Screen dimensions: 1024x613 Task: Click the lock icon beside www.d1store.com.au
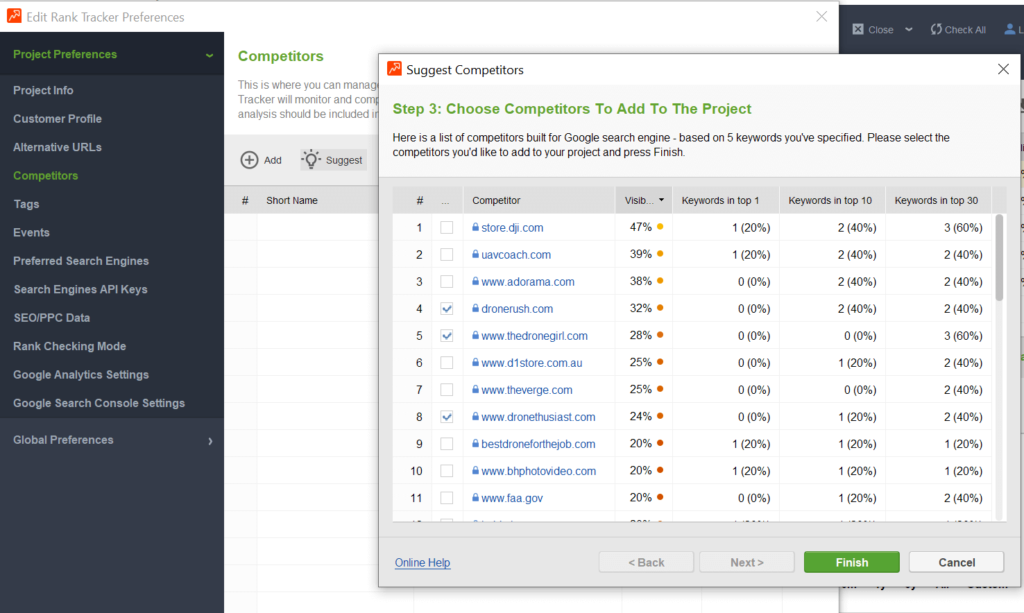[x=475, y=362]
